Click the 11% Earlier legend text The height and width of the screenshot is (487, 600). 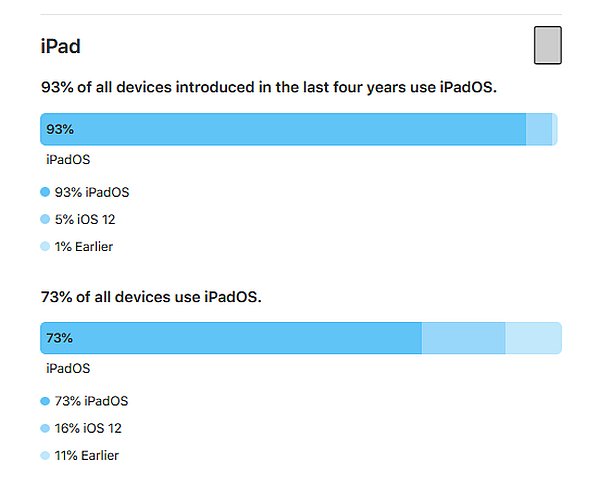click(x=87, y=455)
